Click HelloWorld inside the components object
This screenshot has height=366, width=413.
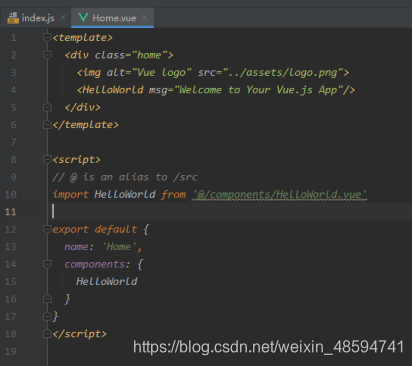pyautogui.click(x=107, y=282)
